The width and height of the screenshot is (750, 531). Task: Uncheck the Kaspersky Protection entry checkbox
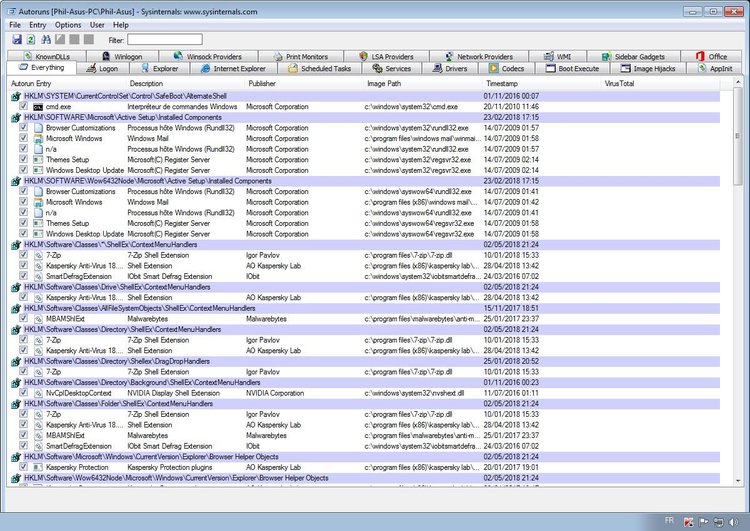coord(23,466)
